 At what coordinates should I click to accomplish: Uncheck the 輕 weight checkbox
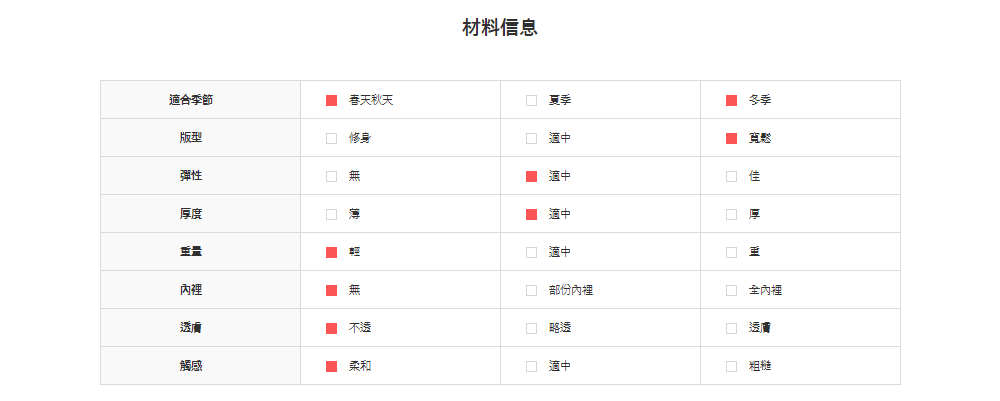coord(331,252)
